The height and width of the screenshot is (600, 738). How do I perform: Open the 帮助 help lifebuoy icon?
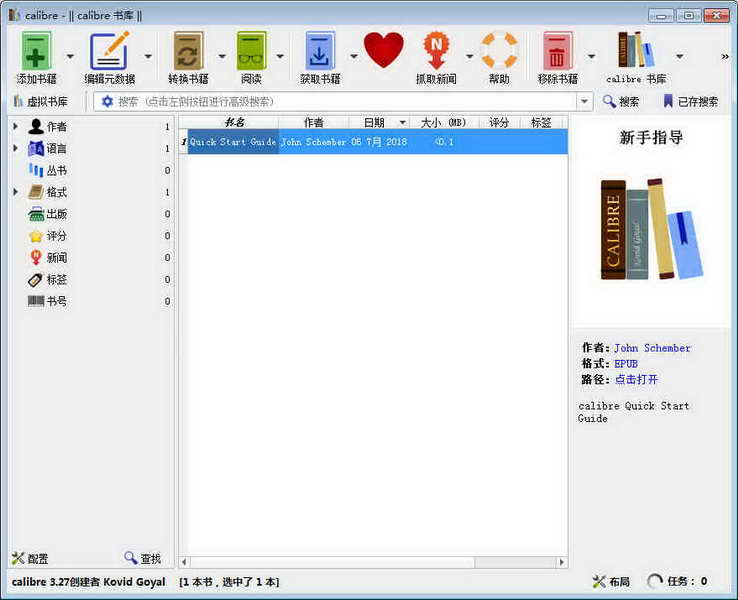pos(499,50)
